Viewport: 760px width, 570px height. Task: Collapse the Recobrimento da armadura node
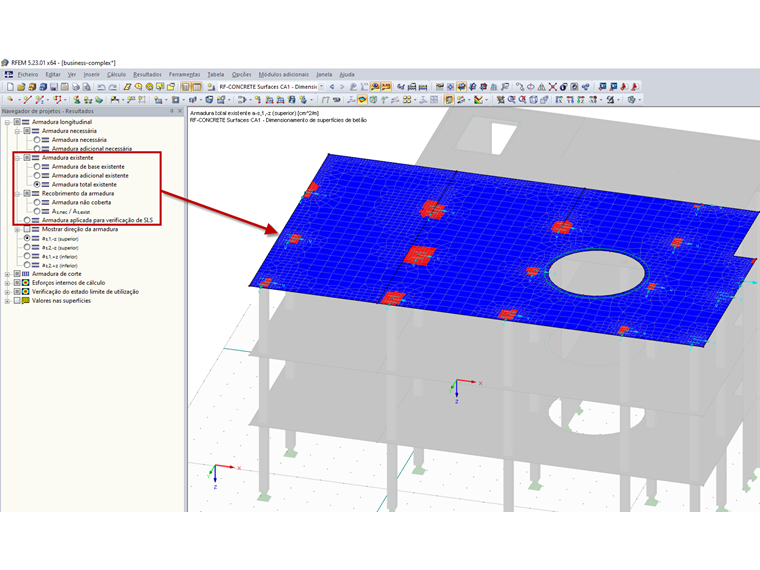(x=17, y=193)
